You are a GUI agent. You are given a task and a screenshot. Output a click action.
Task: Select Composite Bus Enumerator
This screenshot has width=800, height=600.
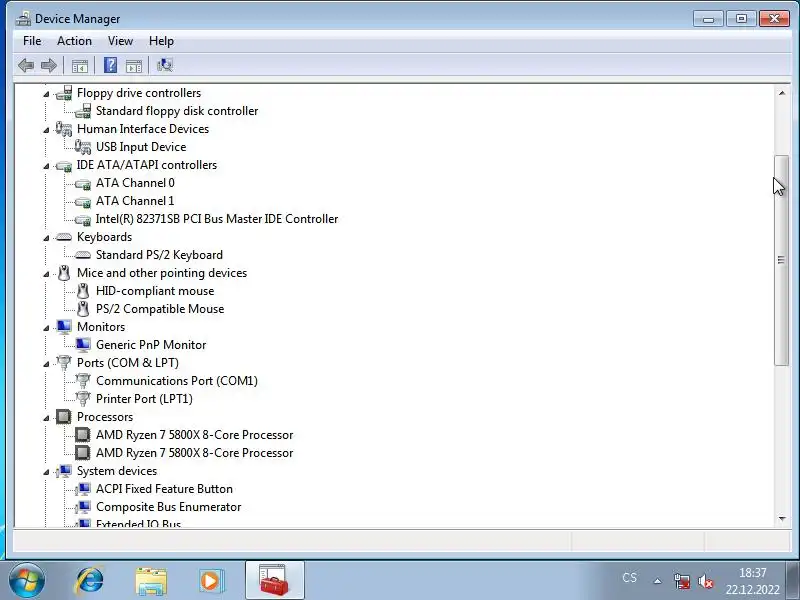pyautogui.click(x=168, y=507)
